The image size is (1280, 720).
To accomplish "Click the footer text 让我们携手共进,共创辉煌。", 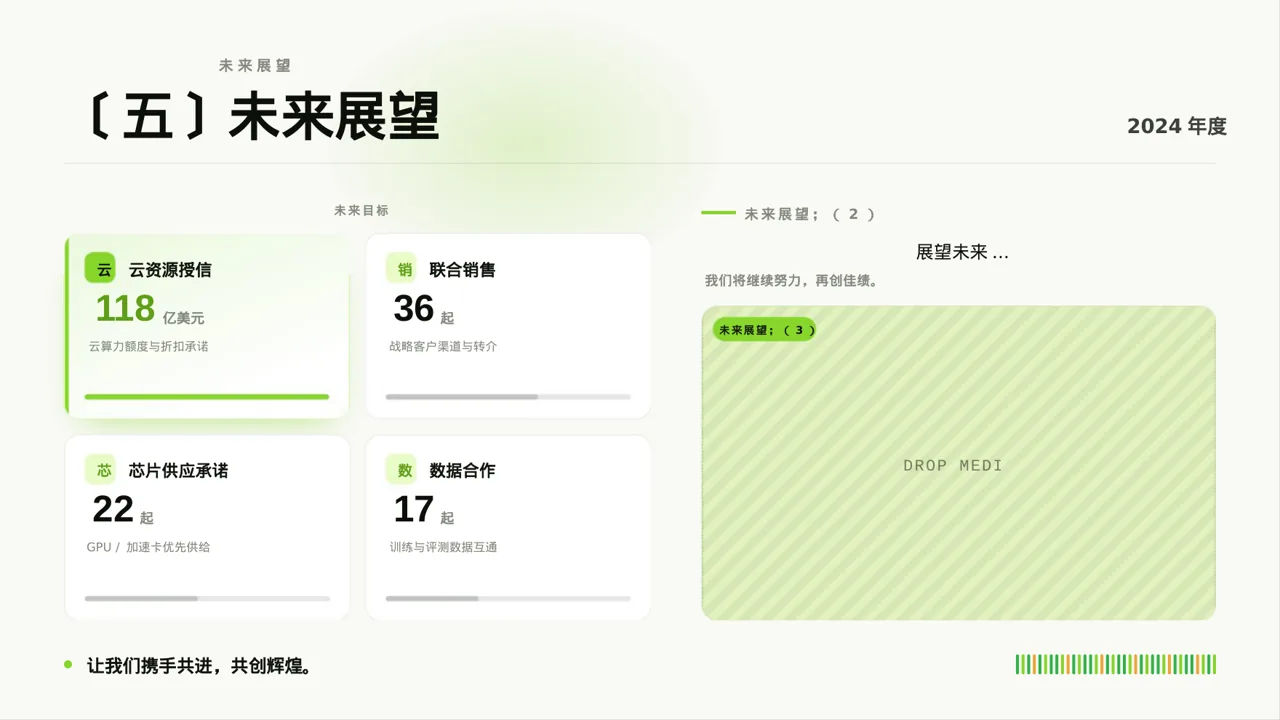I will pyautogui.click(x=200, y=665).
